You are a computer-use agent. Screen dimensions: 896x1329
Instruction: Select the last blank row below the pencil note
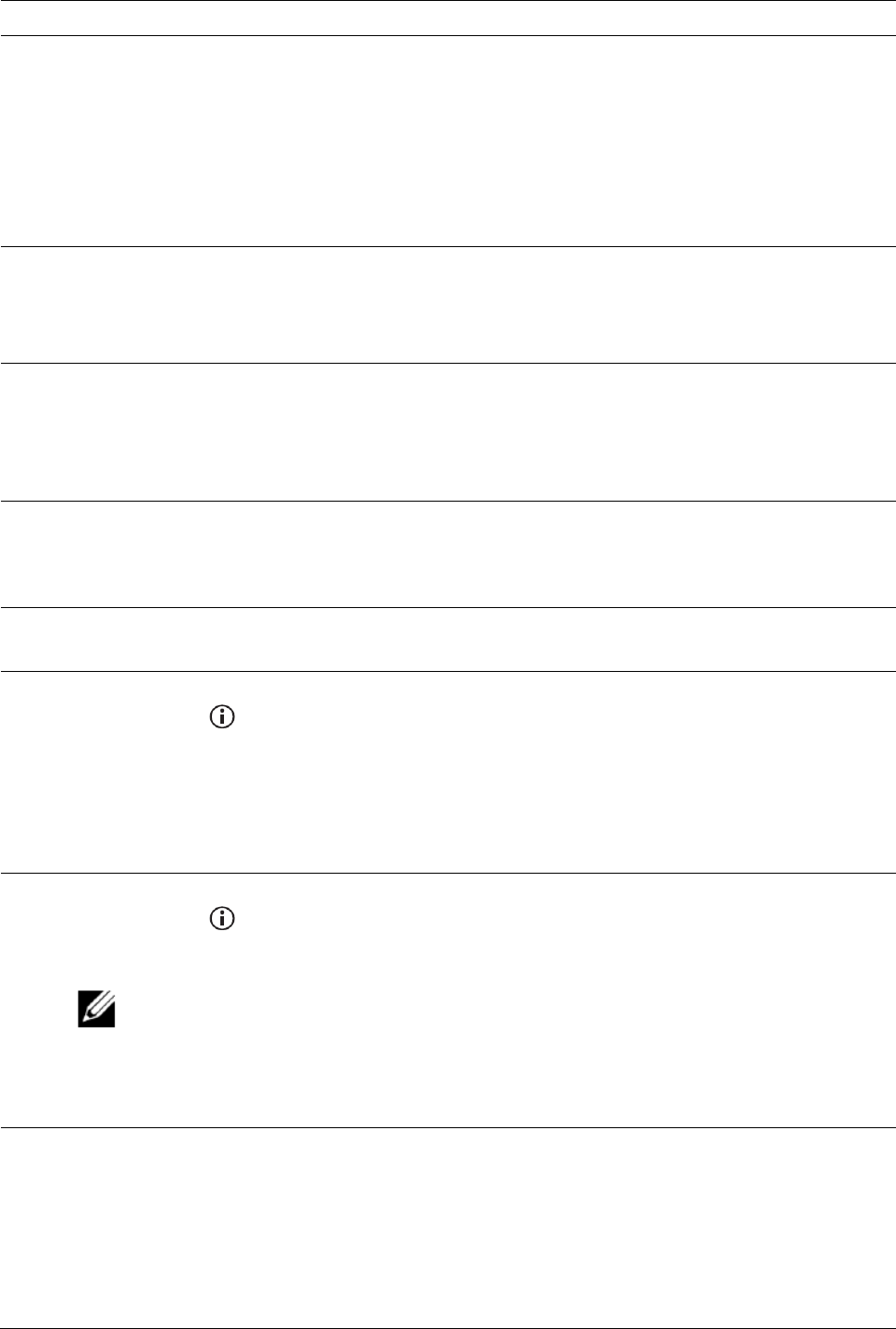[448, 1228]
